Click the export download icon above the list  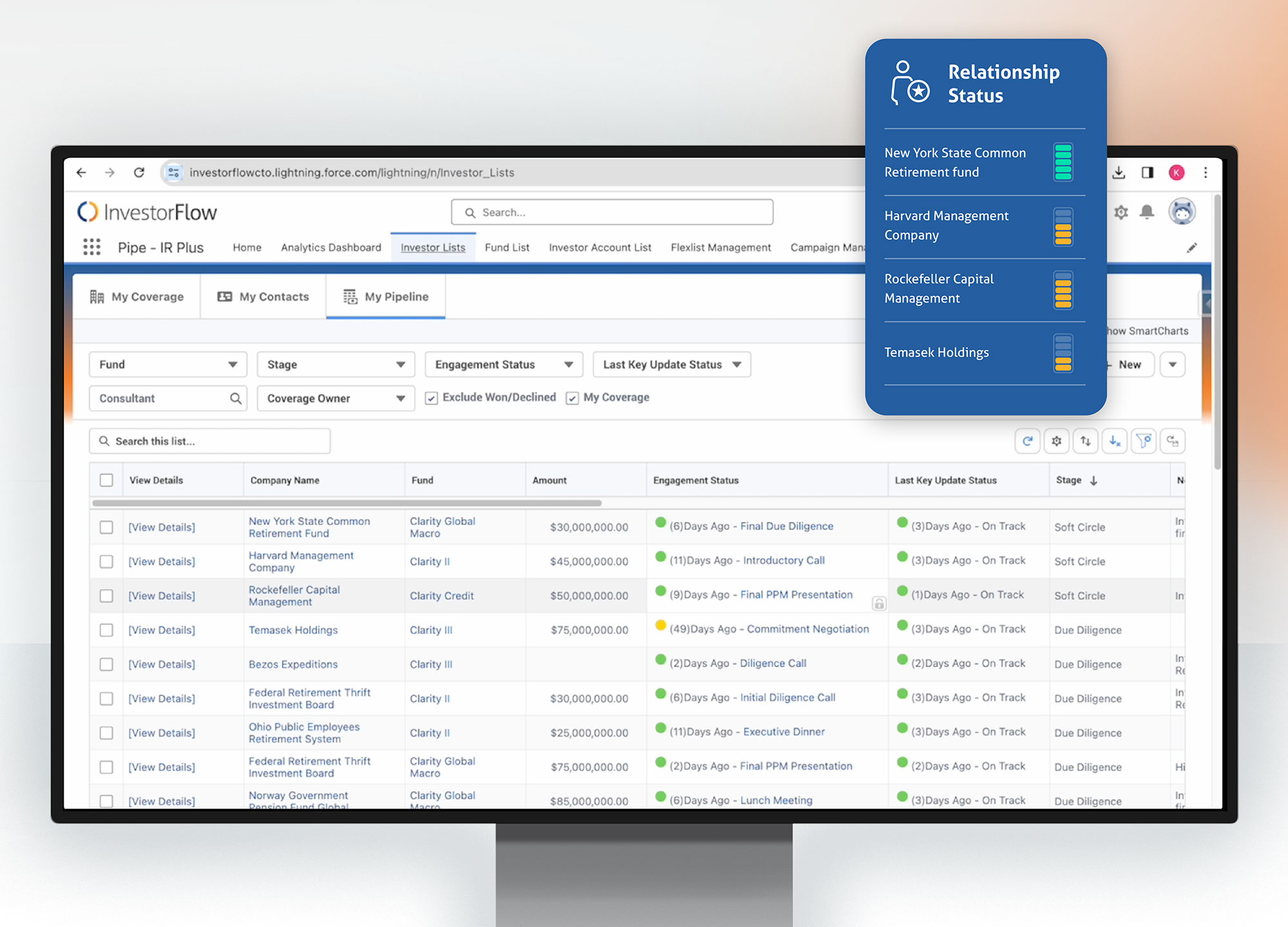pyautogui.click(x=1115, y=441)
